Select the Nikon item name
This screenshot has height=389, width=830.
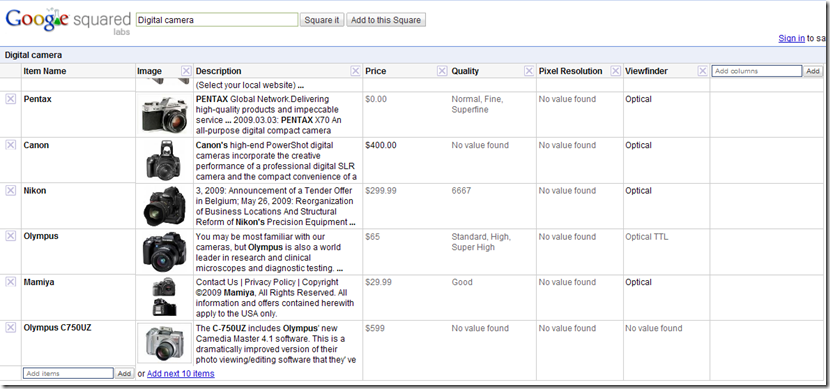[35, 191]
